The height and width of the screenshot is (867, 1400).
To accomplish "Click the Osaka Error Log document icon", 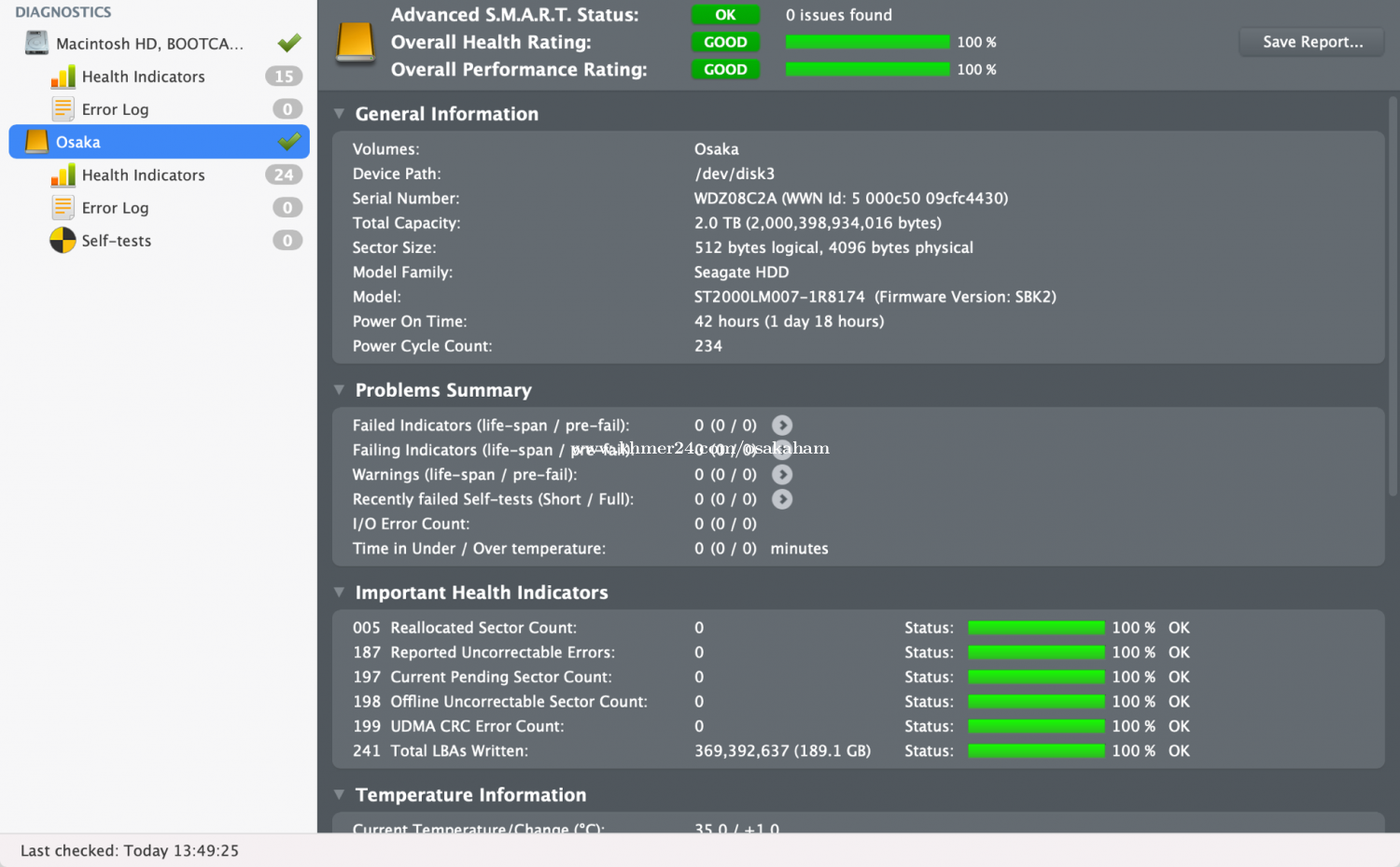I will [63, 208].
